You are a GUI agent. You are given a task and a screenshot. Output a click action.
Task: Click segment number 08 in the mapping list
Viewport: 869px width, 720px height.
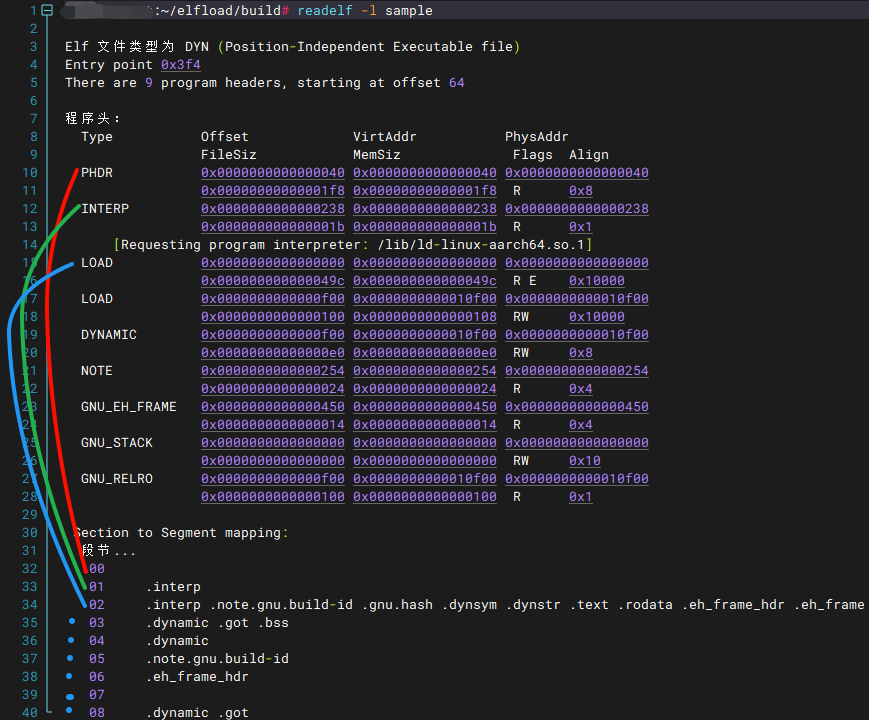[x=97, y=713]
